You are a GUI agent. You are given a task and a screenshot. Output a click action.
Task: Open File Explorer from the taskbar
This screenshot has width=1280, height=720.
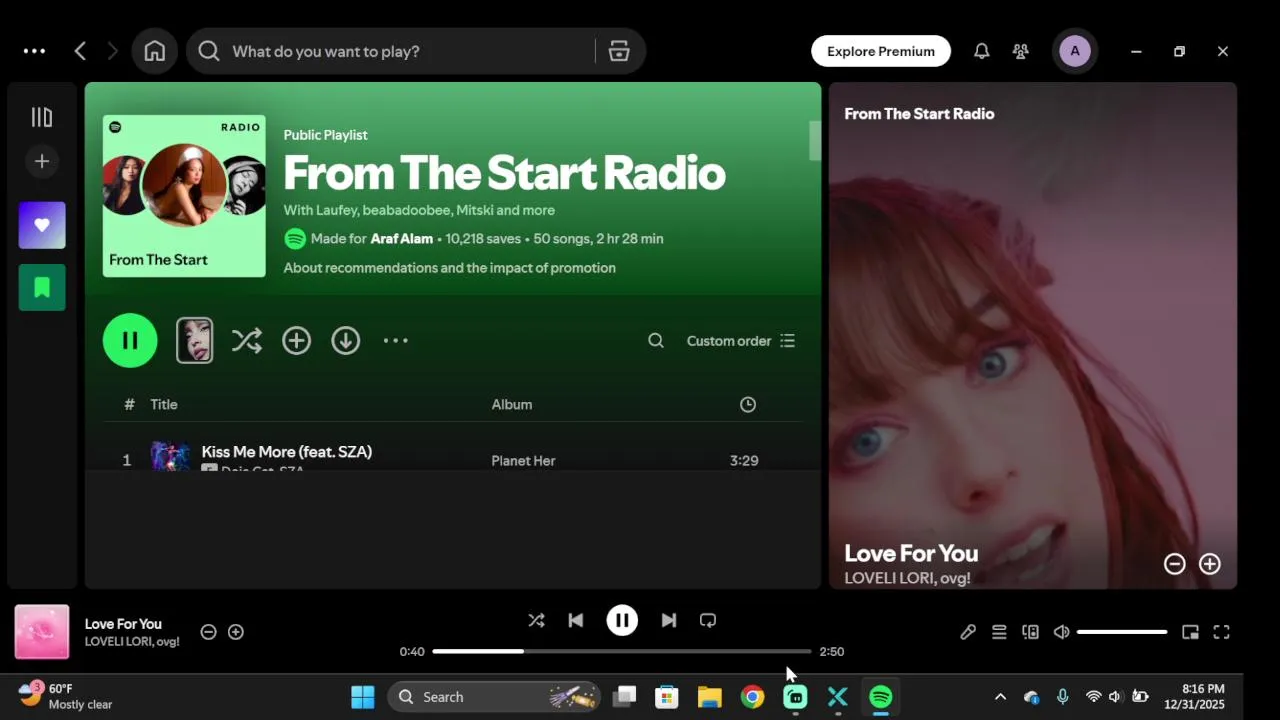tap(710, 697)
